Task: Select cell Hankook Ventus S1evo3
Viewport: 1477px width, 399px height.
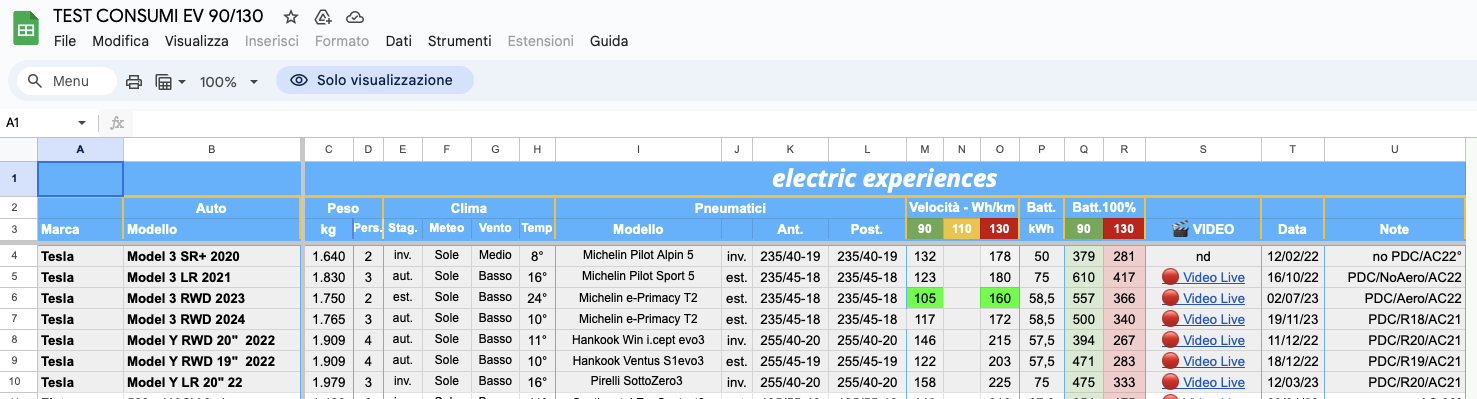Action: point(638,361)
